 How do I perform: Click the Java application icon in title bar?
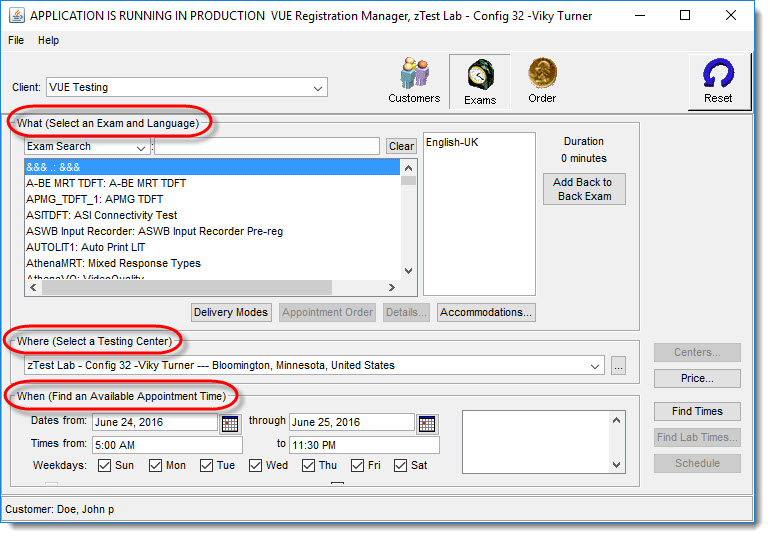coord(17,15)
